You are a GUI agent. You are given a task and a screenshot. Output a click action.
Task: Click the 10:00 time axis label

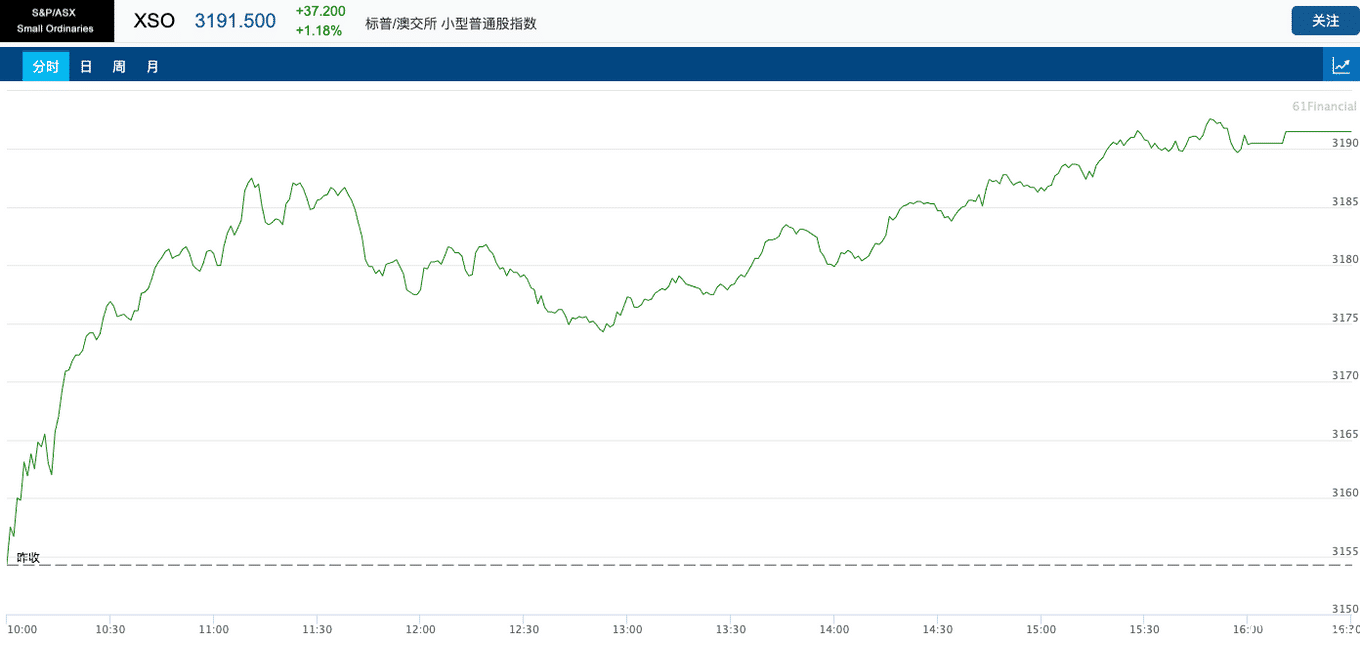22,629
